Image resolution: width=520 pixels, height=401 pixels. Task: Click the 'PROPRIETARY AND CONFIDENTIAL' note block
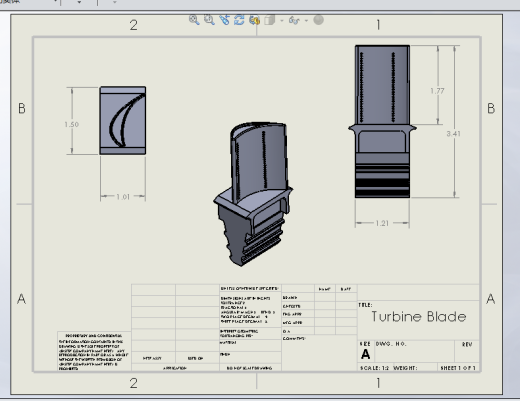coord(94,352)
